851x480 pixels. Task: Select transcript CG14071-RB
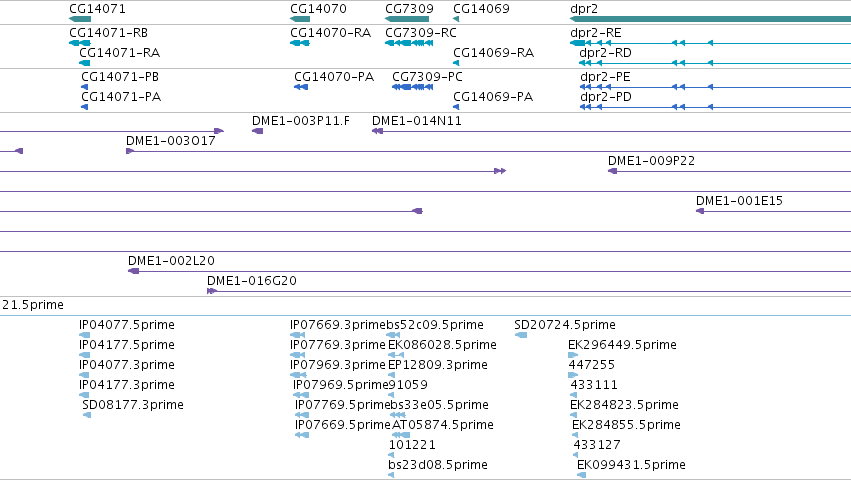point(109,33)
